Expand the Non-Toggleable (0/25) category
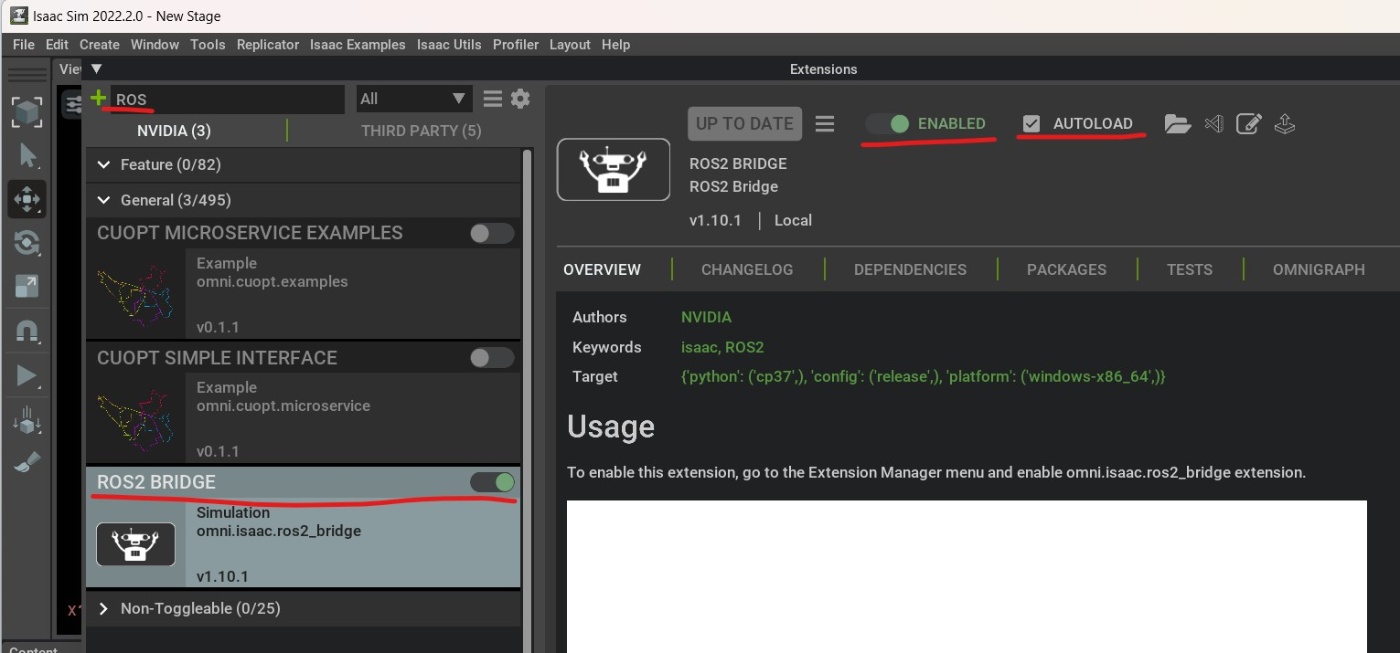 pyautogui.click(x=103, y=608)
